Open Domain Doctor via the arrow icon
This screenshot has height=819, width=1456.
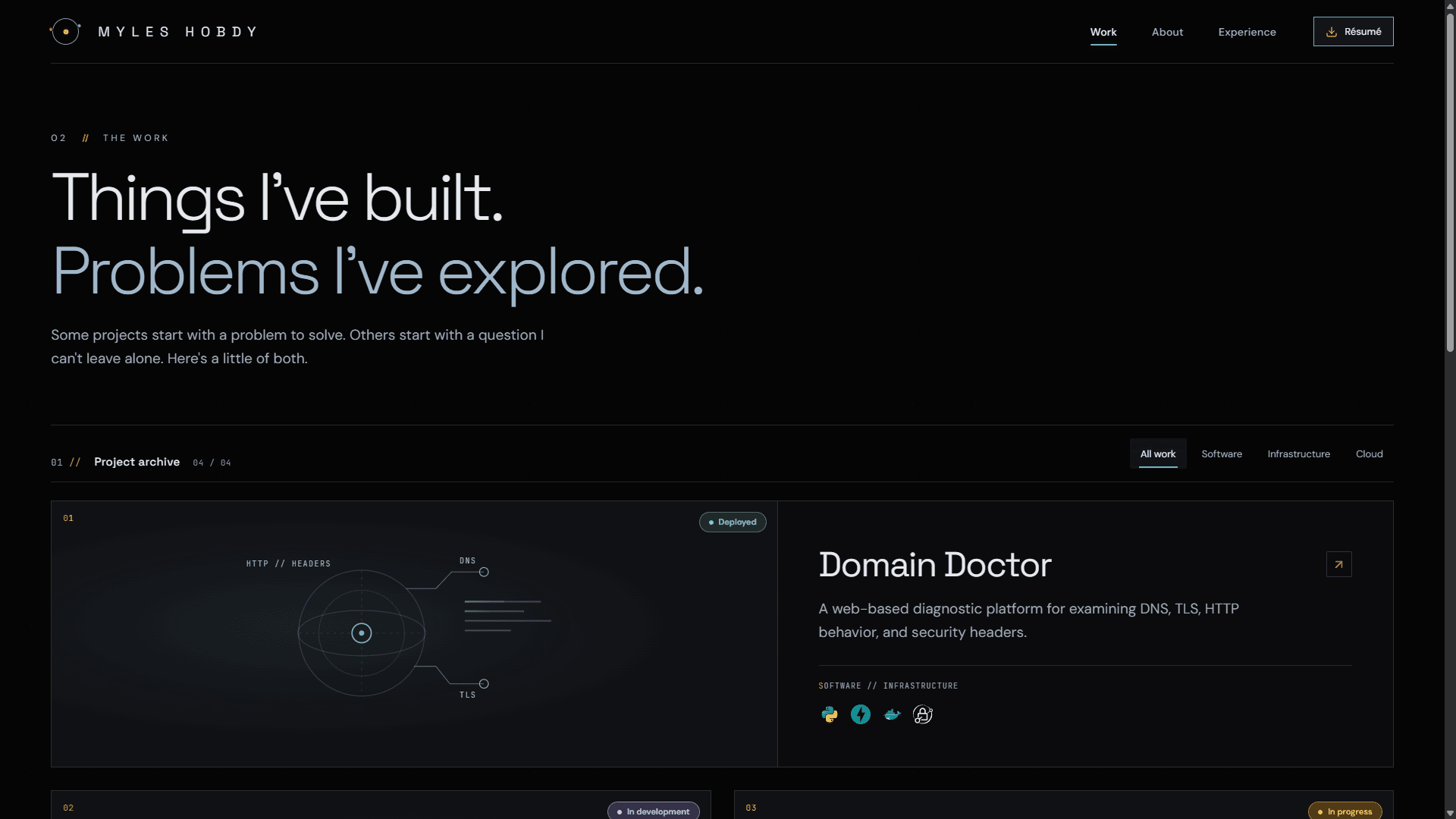coord(1338,564)
